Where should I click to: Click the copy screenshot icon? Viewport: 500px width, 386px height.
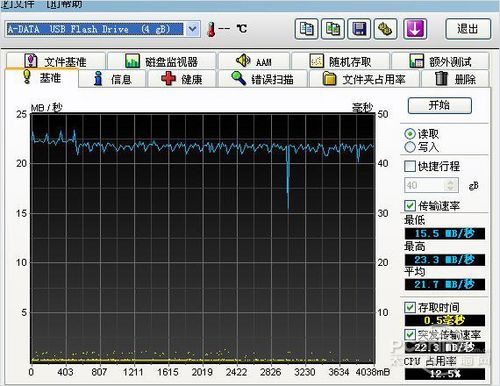(333, 29)
